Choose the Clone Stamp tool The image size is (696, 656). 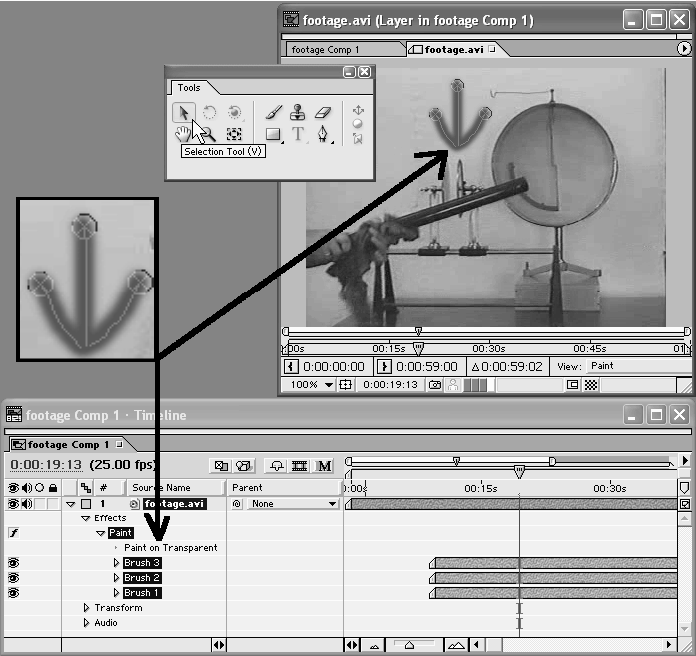pos(298,113)
